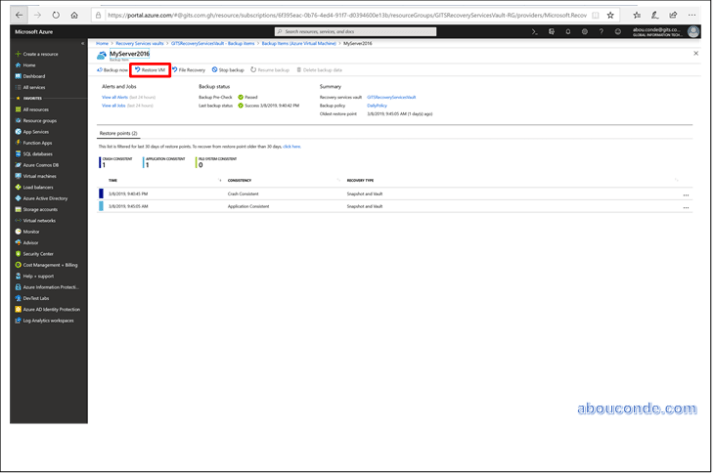Click Backup now in the toolbar

click(x=111, y=70)
